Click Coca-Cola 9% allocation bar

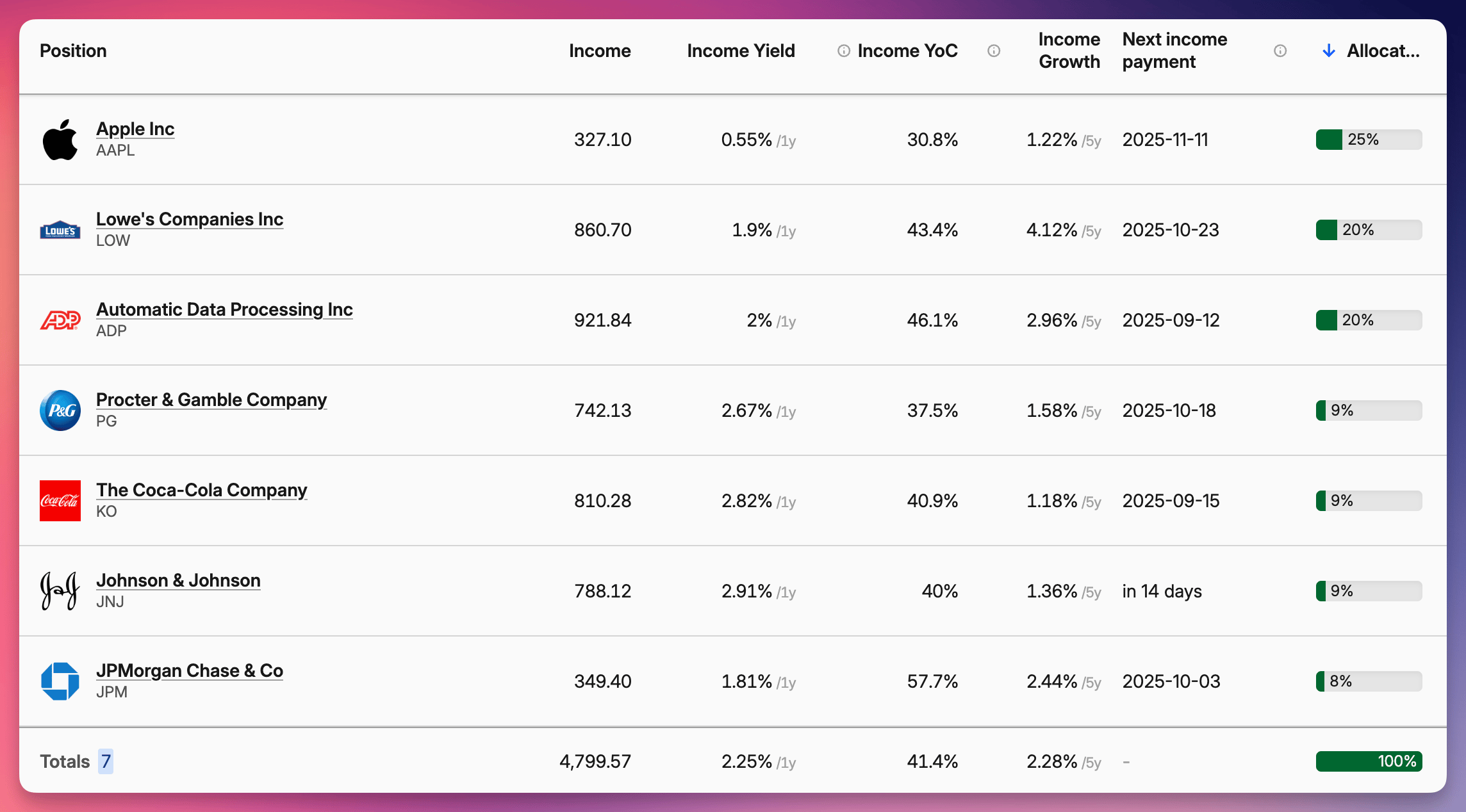coord(1369,501)
